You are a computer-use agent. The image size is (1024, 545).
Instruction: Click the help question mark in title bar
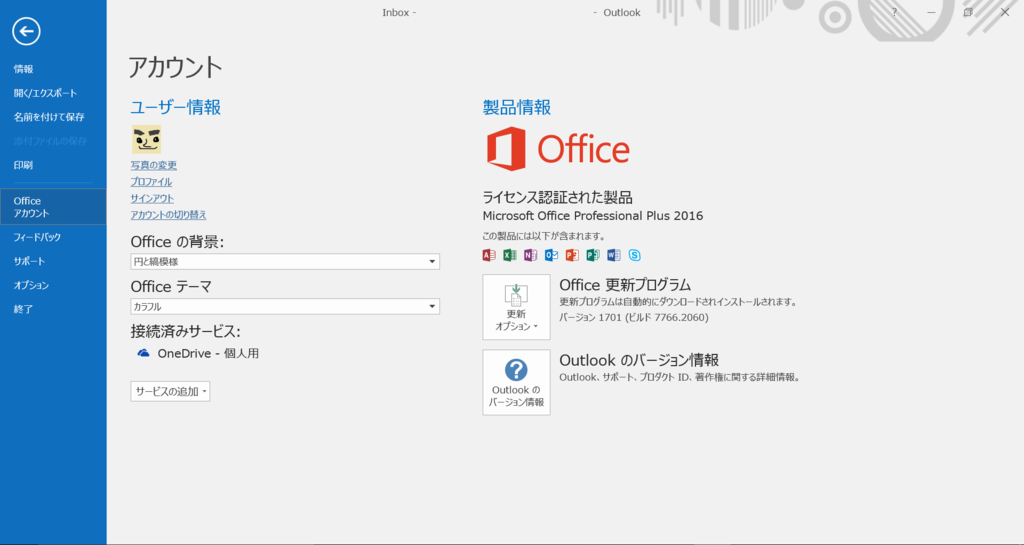895,12
